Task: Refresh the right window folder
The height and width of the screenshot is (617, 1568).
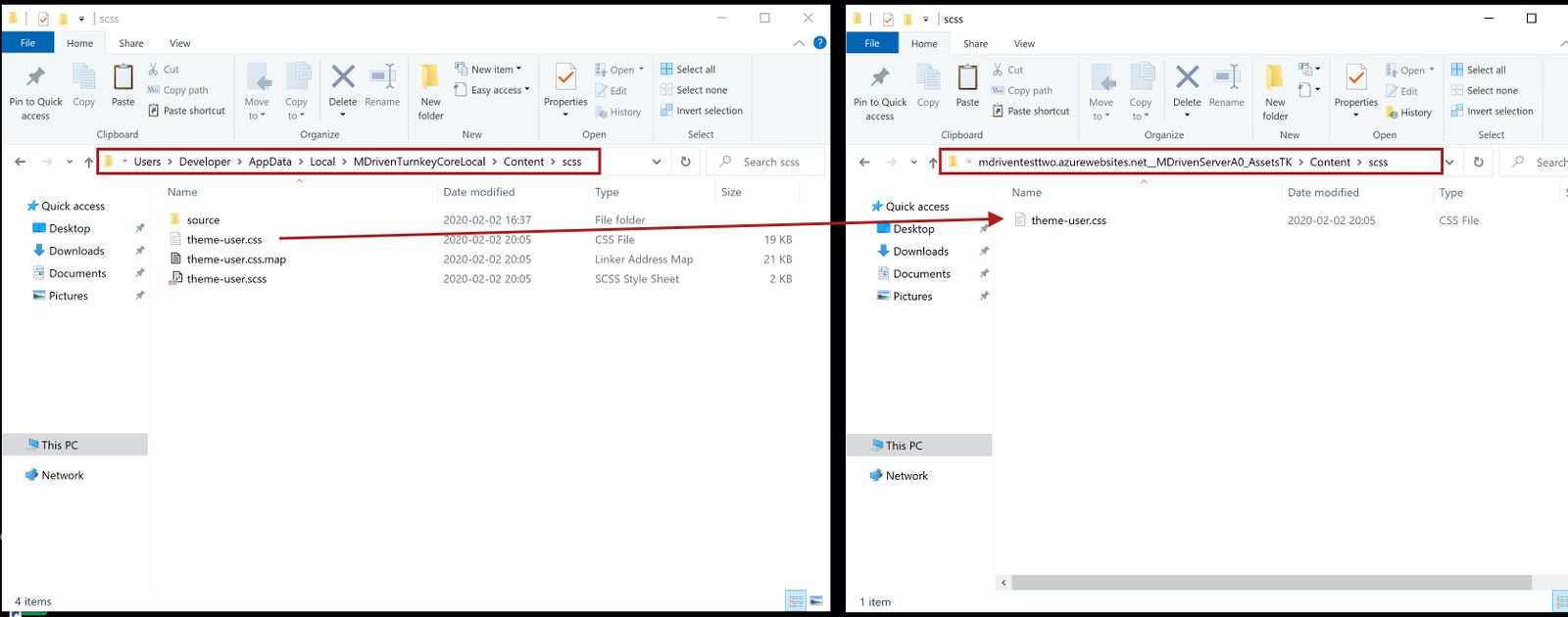Action: click(1479, 163)
